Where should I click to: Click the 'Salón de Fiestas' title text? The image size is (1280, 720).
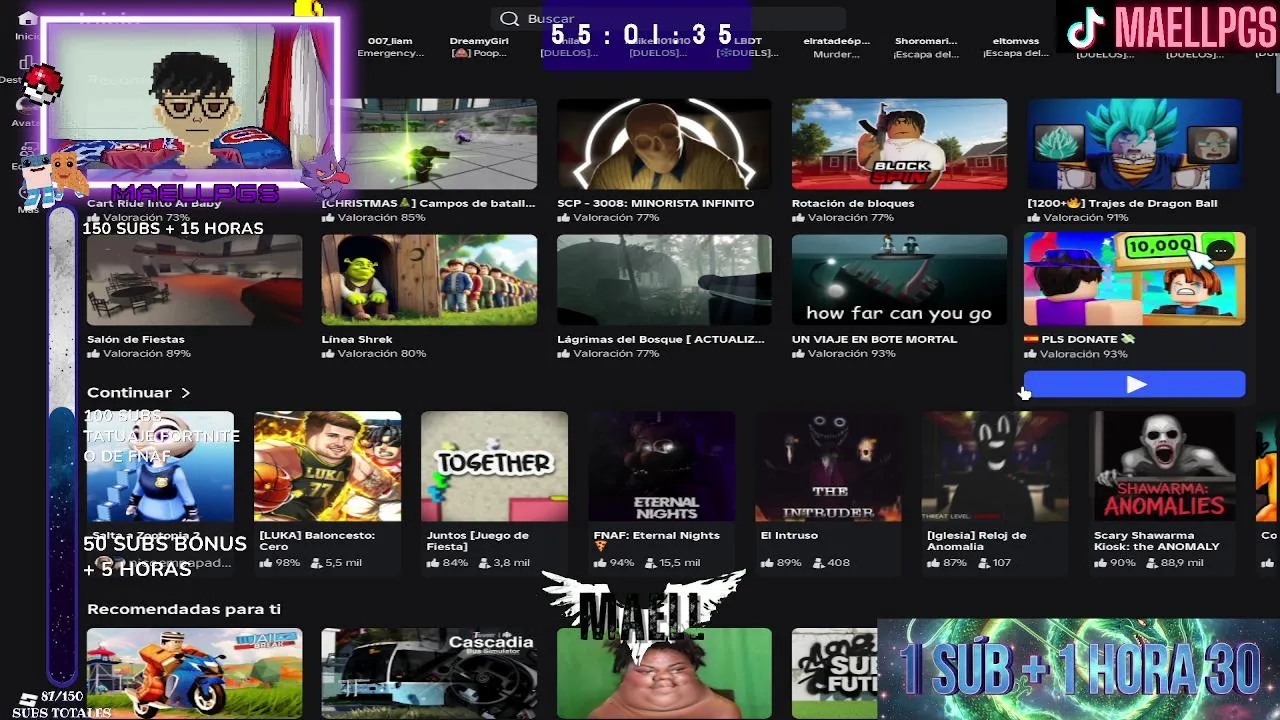[136, 339]
